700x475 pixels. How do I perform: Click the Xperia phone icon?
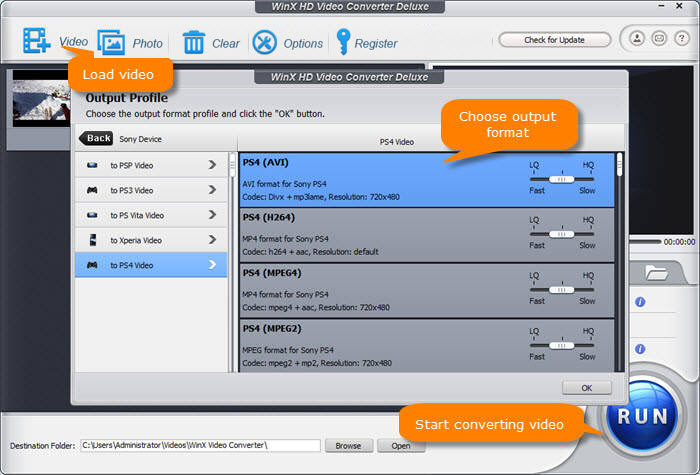pos(92,240)
